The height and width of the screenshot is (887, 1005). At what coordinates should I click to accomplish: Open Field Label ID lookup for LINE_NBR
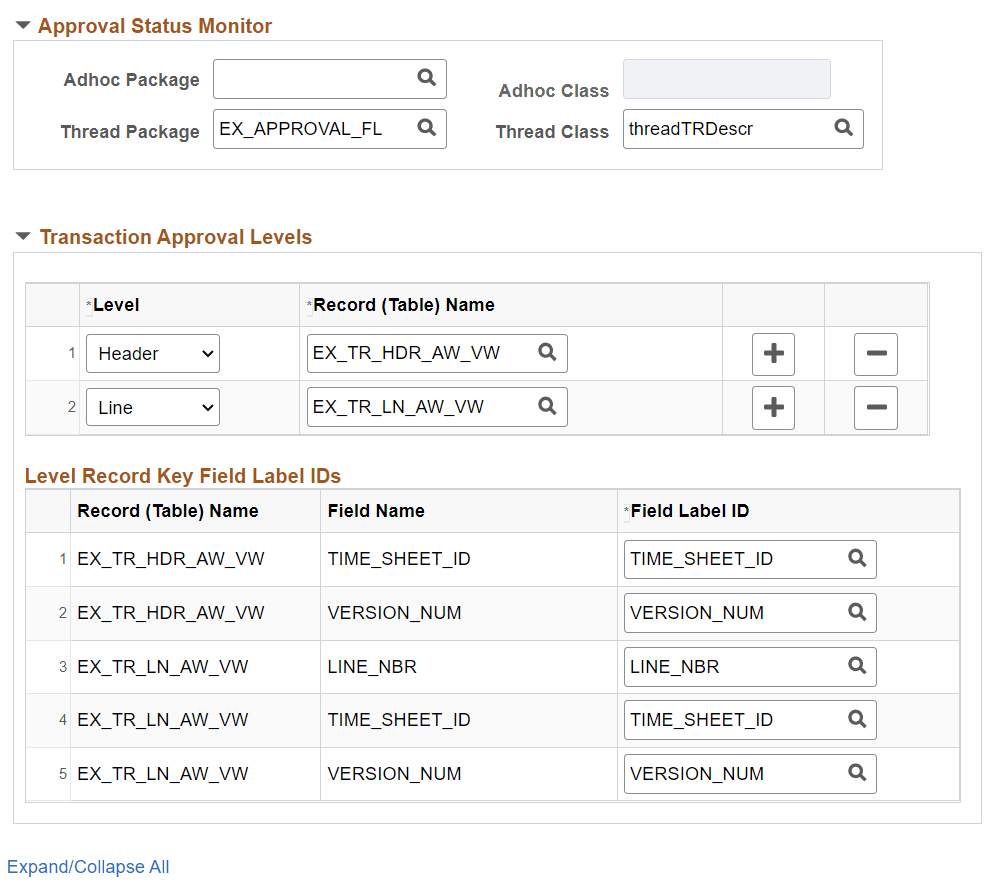(x=857, y=666)
